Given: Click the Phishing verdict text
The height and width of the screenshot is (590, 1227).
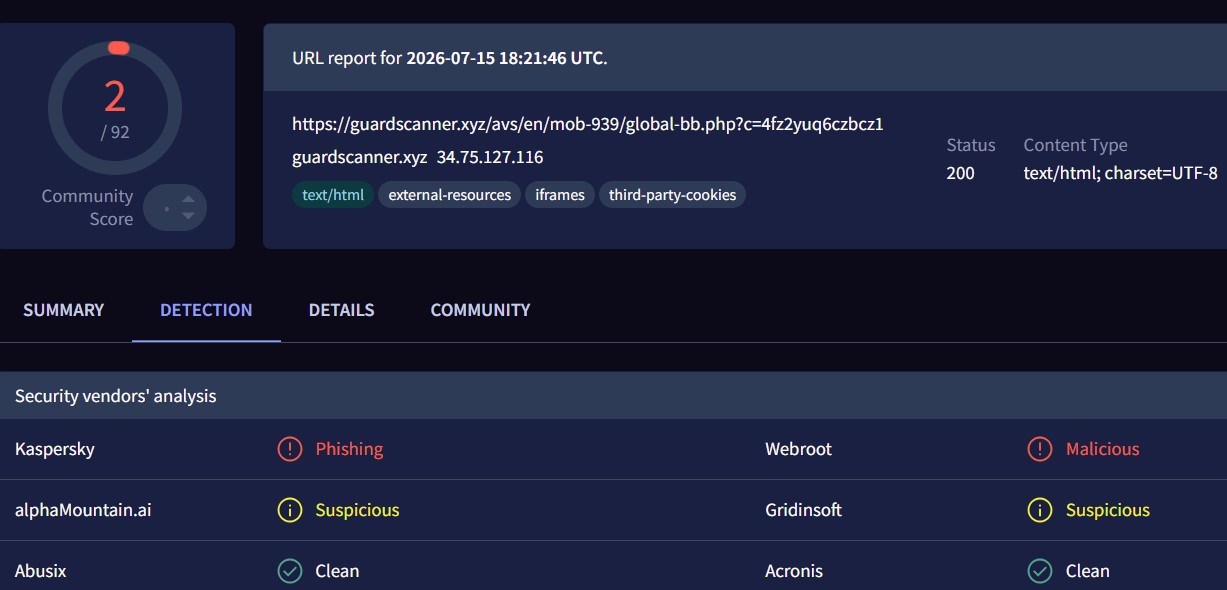Looking at the screenshot, I should pos(349,449).
